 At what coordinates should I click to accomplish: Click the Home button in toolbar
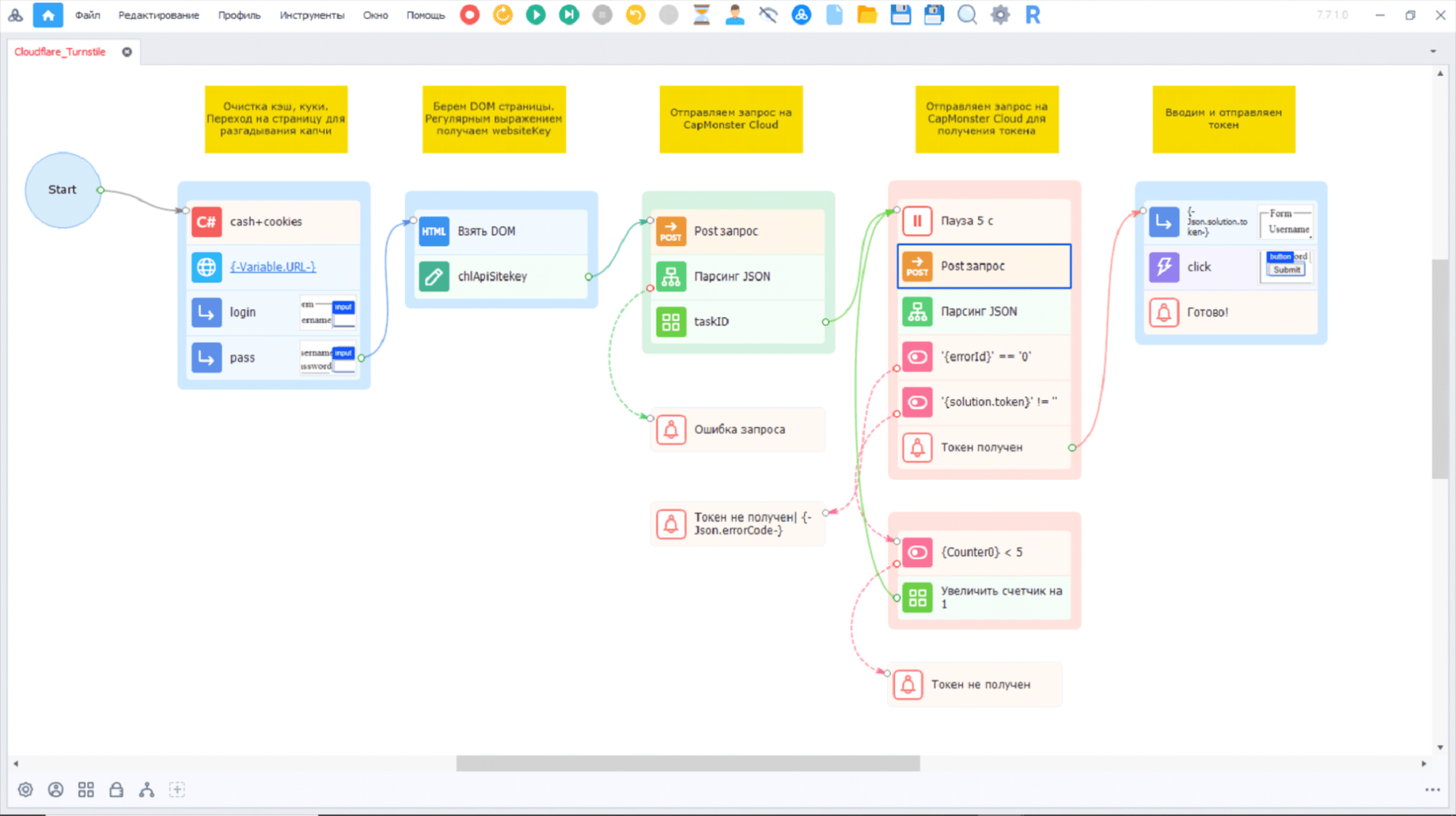pos(48,15)
